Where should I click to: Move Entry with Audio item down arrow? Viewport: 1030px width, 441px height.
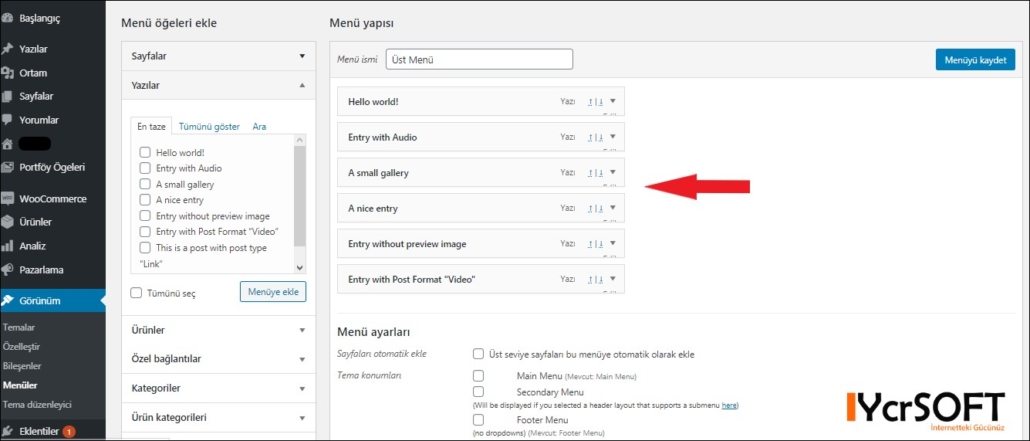(600, 137)
